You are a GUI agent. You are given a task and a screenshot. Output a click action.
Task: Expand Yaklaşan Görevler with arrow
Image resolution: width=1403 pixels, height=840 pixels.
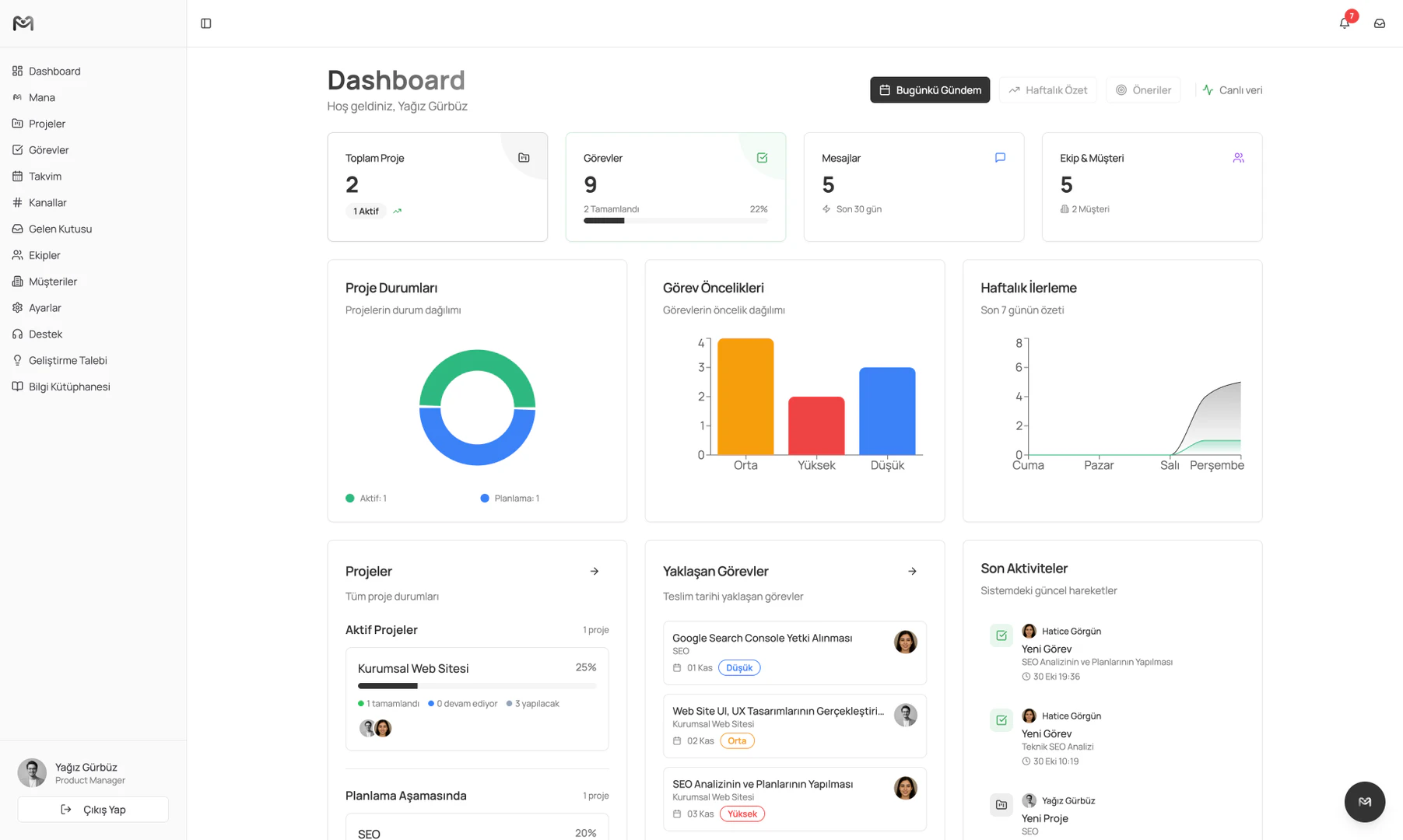912,572
